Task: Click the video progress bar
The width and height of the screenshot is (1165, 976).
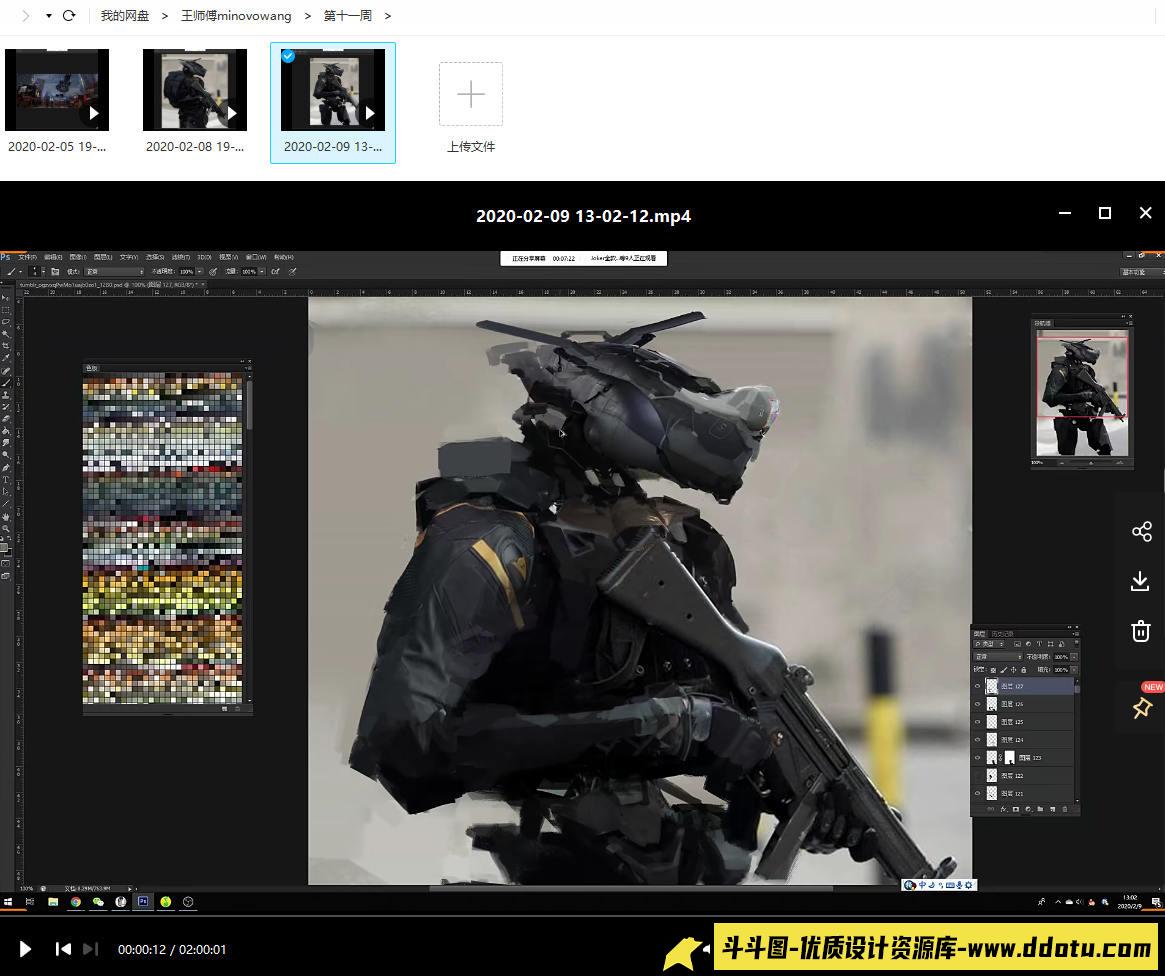Action: pos(582,917)
